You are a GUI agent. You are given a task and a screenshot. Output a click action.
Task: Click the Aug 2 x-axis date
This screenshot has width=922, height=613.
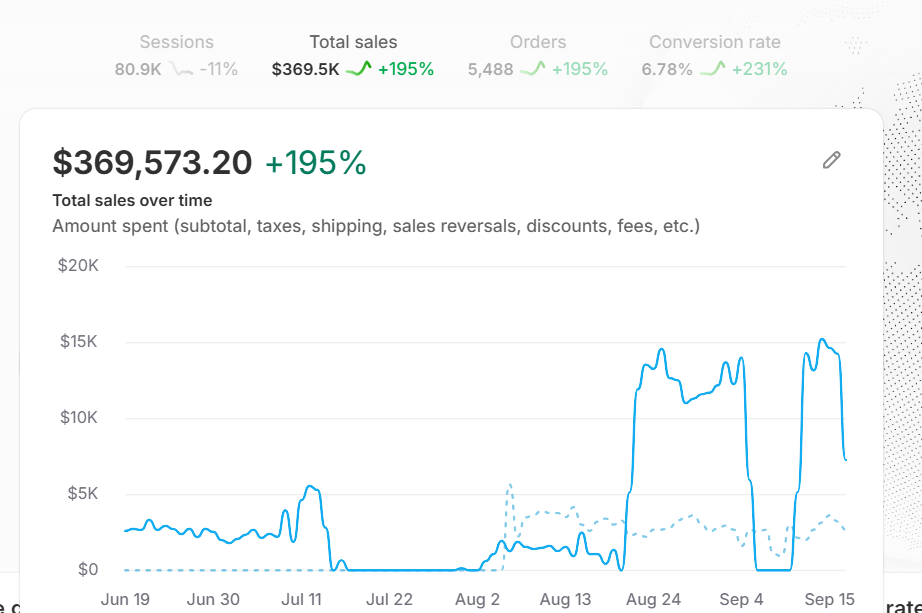click(477, 599)
